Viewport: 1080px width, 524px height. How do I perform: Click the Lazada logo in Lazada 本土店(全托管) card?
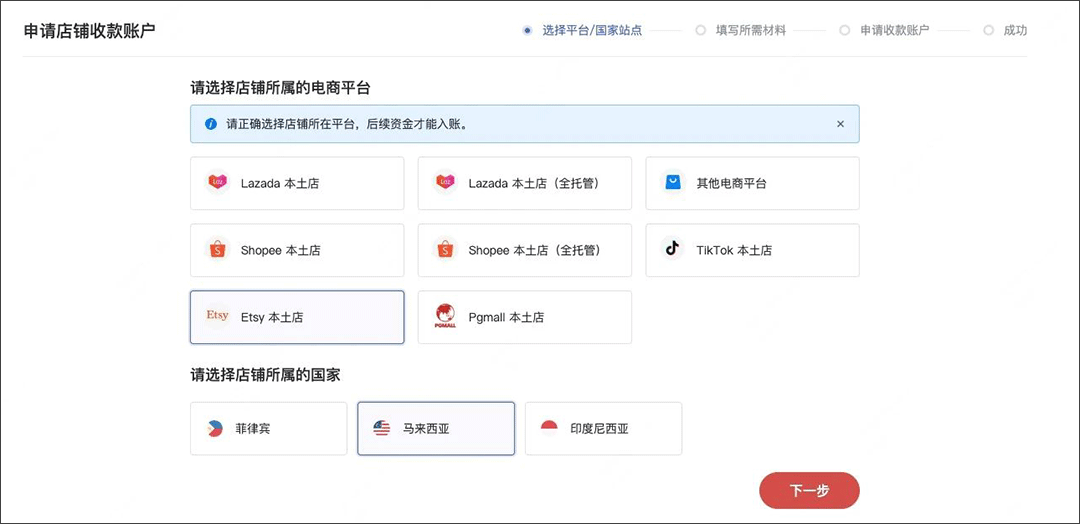[x=445, y=183]
